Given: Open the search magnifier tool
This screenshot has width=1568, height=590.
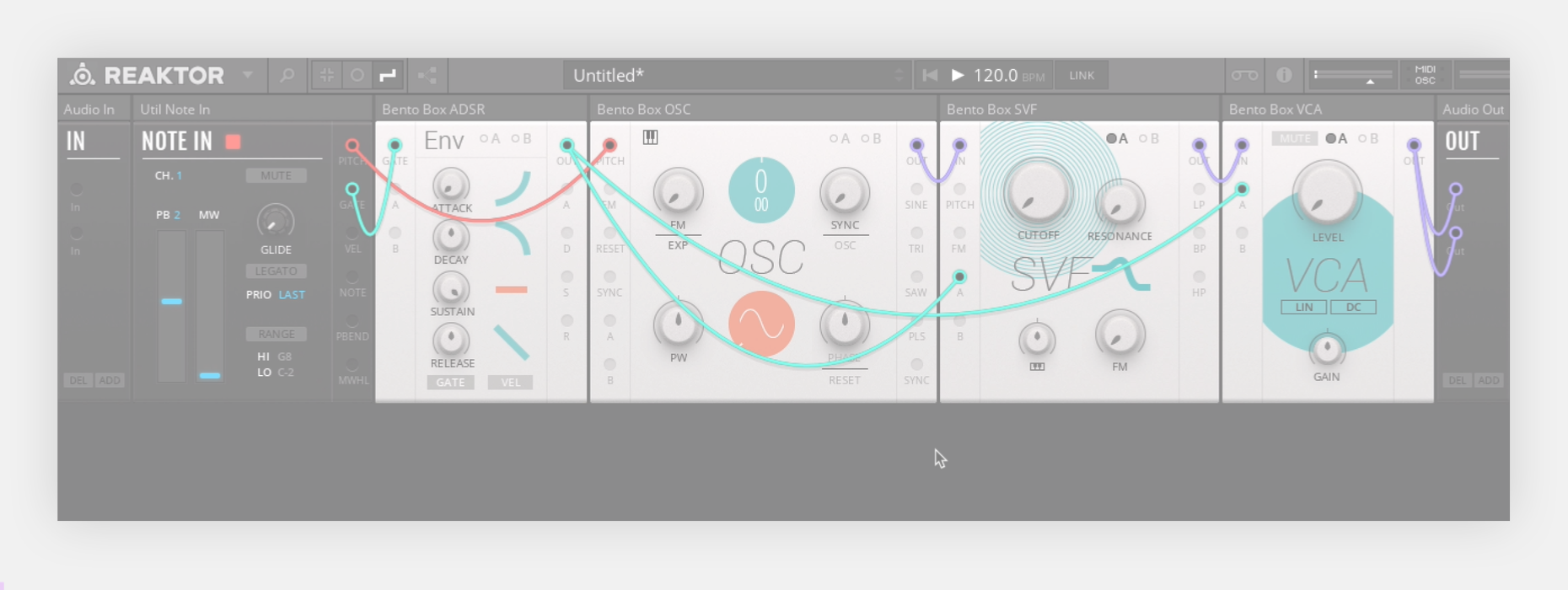Looking at the screenshot, I should (287, 75).
